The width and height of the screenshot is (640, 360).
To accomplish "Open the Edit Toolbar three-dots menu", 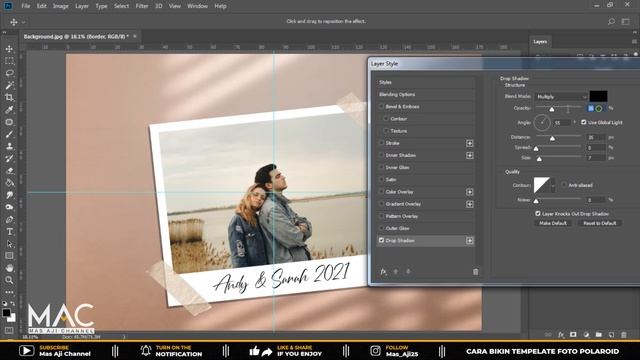I will coord(9,292).
